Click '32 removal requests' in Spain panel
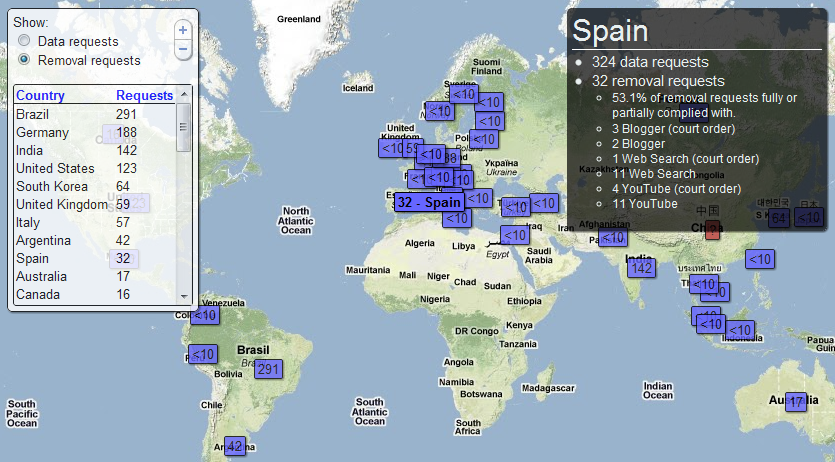 point(658,81)
